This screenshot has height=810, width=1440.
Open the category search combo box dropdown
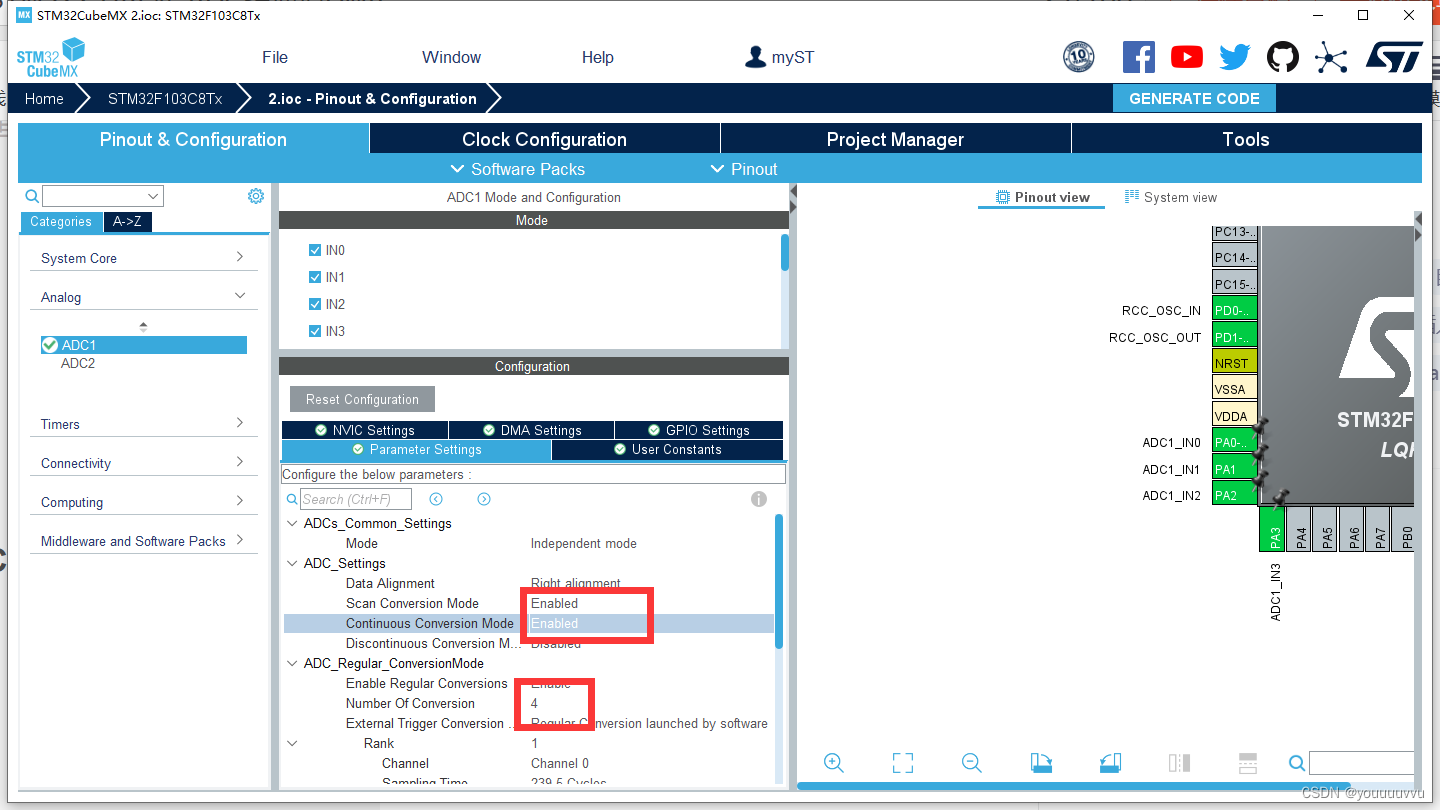153,196
